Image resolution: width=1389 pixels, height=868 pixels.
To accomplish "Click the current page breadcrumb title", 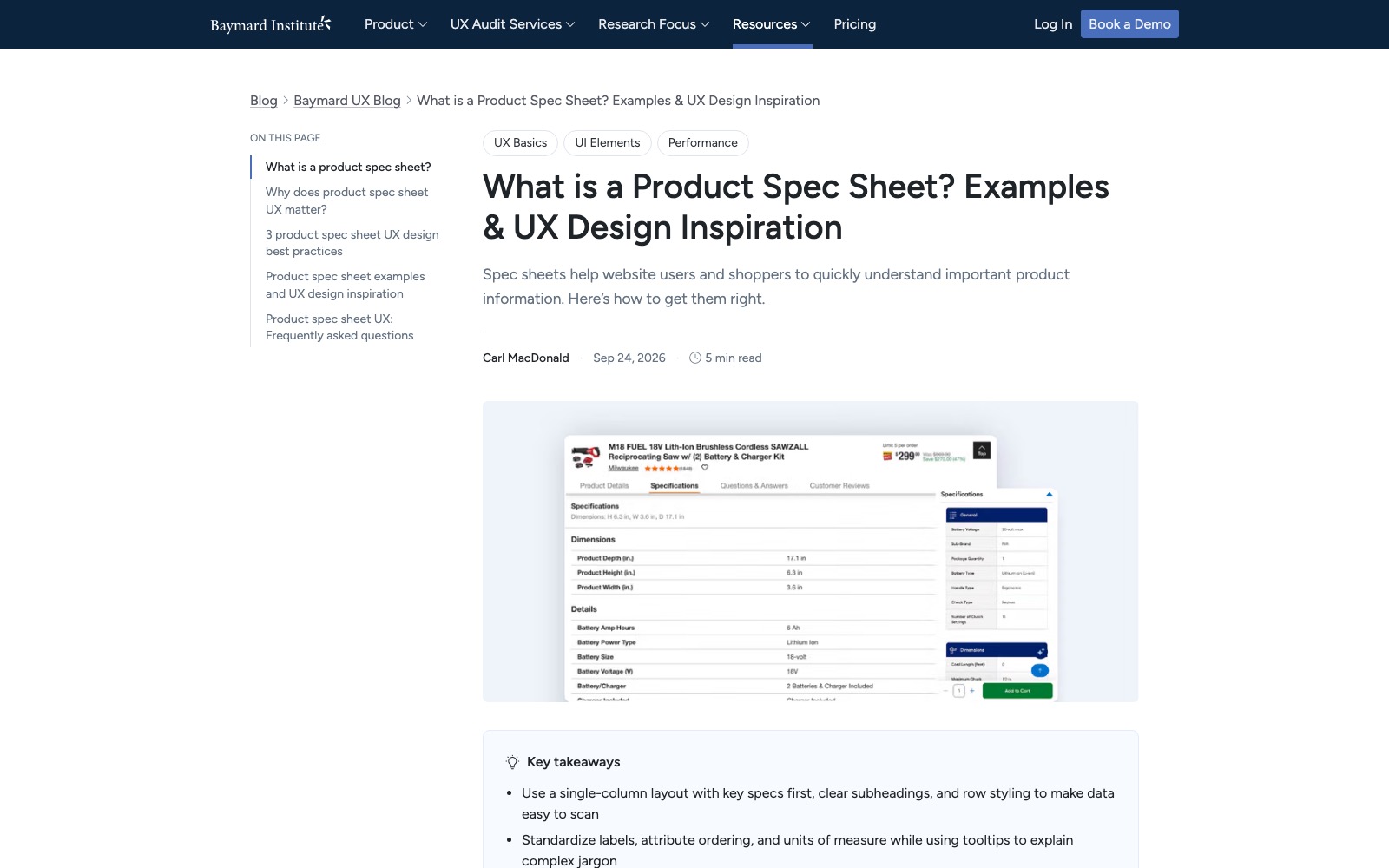I will tap(618, 101).
